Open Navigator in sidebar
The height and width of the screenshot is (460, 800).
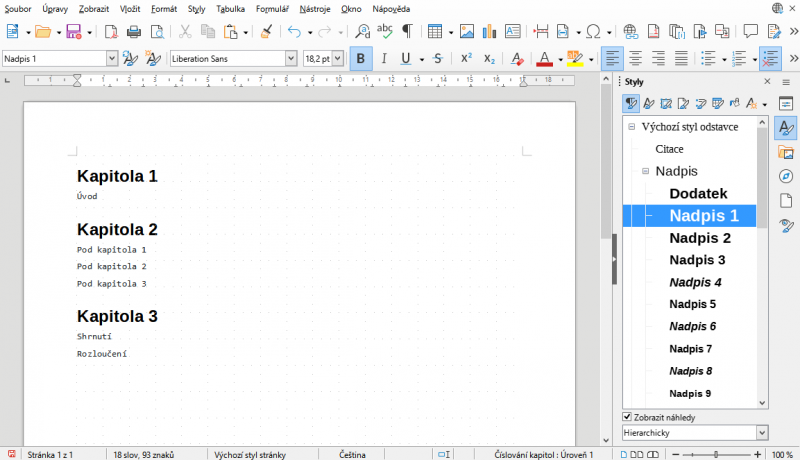click(786, 176)
